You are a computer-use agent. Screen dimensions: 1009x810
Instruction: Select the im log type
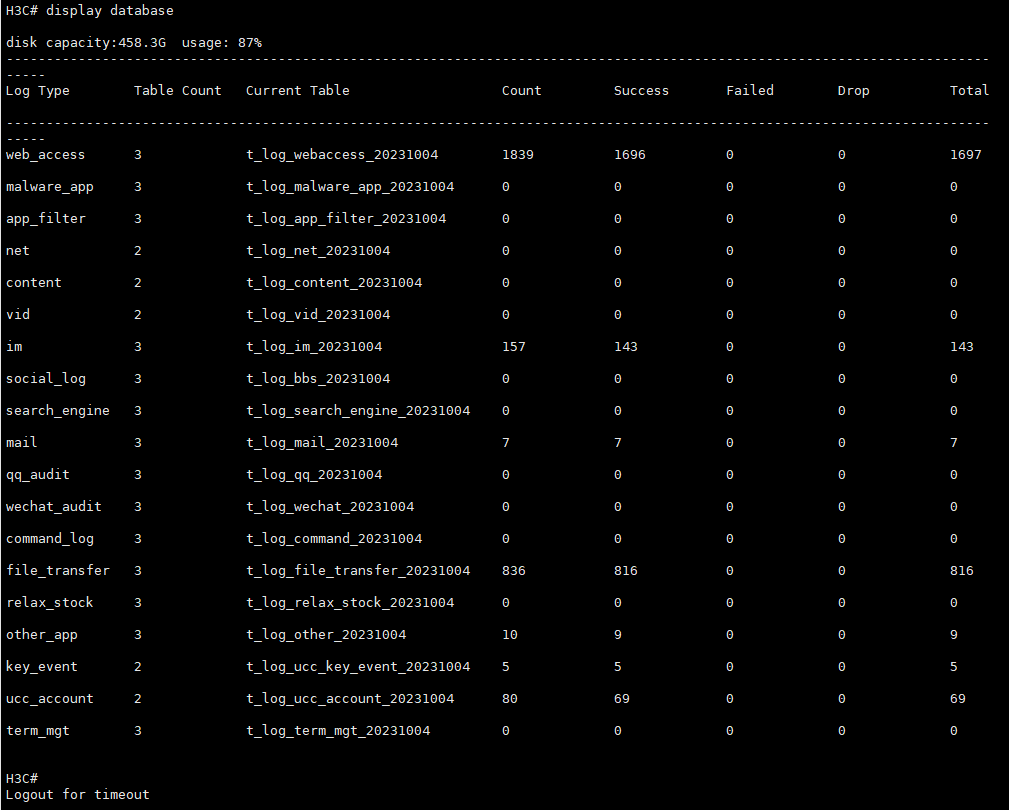tap(14, 347)
